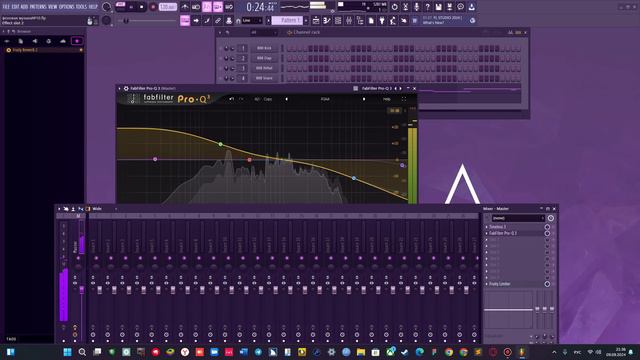Select the third channel's button in channel rack
The height and width of the screenshot is (360, 640).
[264, 68]
